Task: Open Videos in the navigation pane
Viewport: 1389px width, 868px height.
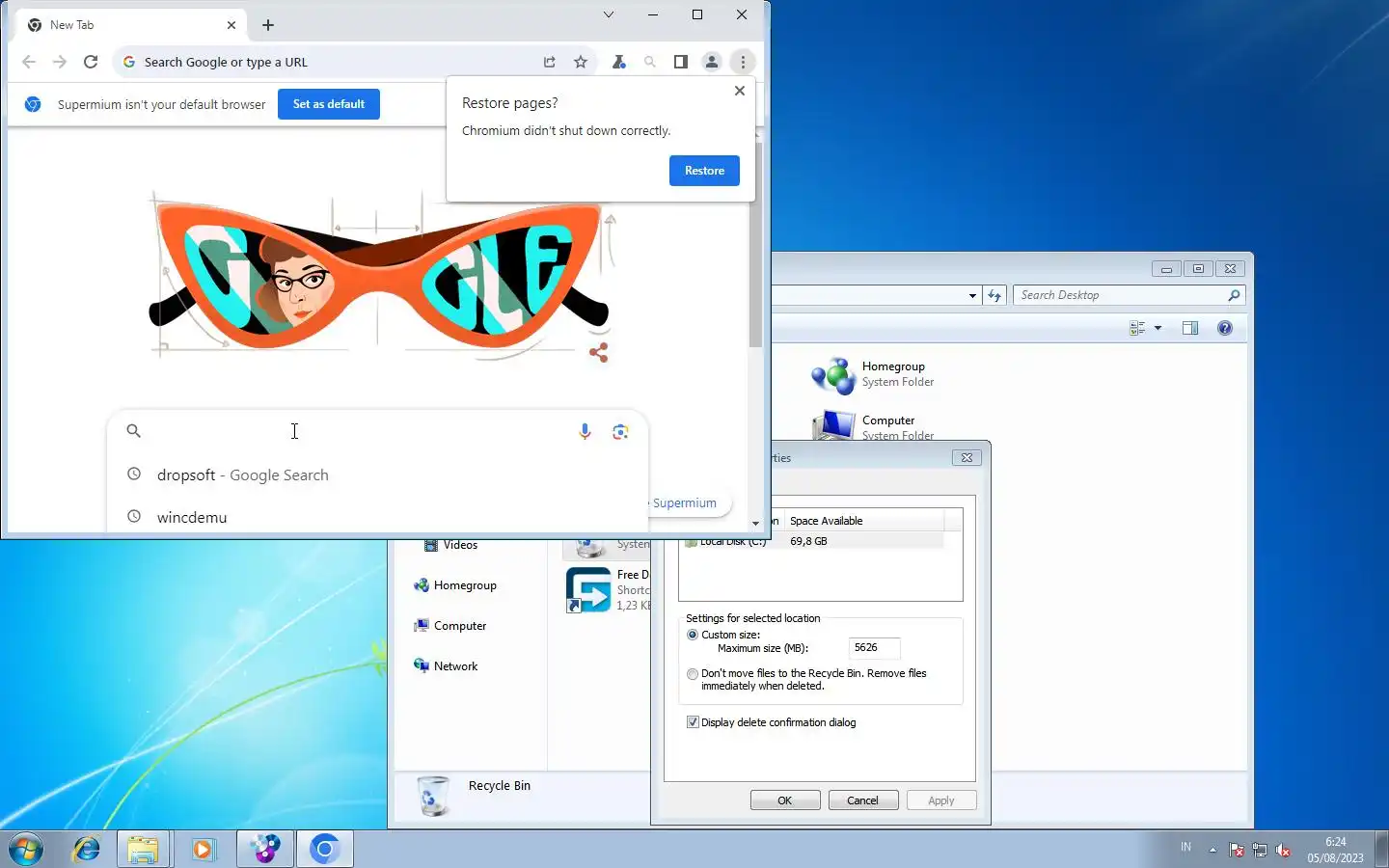Action: 450,545
